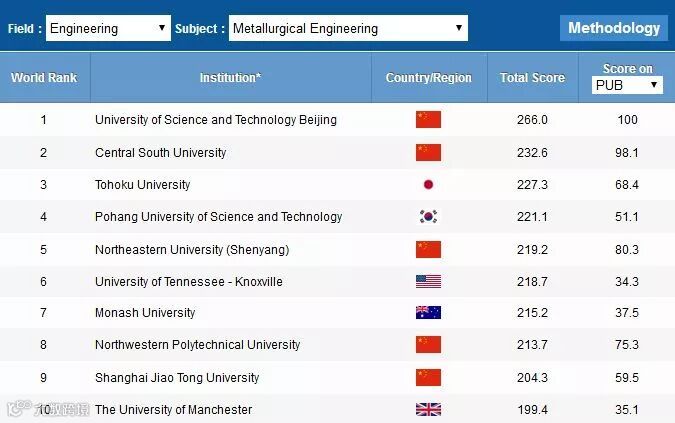The height and width of the screenshot is (423, 675).
Task: Select total score 199.4
Action: click(x=533, y=410)
